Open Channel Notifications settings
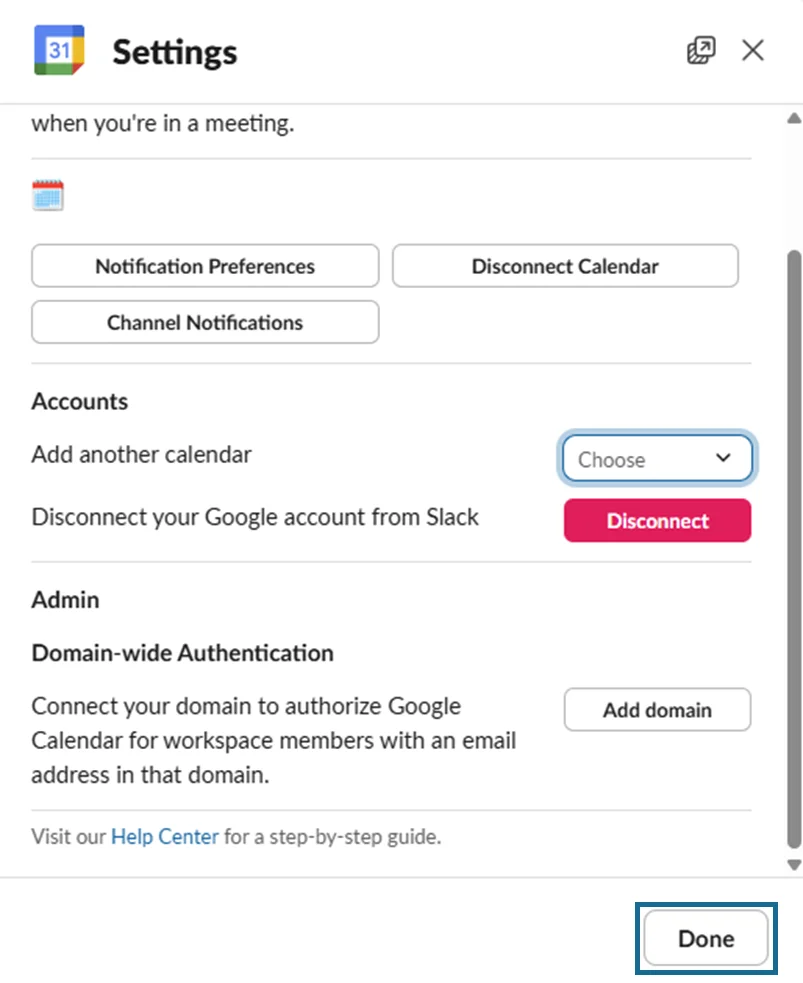803x983 pixels. click(205, 322)
